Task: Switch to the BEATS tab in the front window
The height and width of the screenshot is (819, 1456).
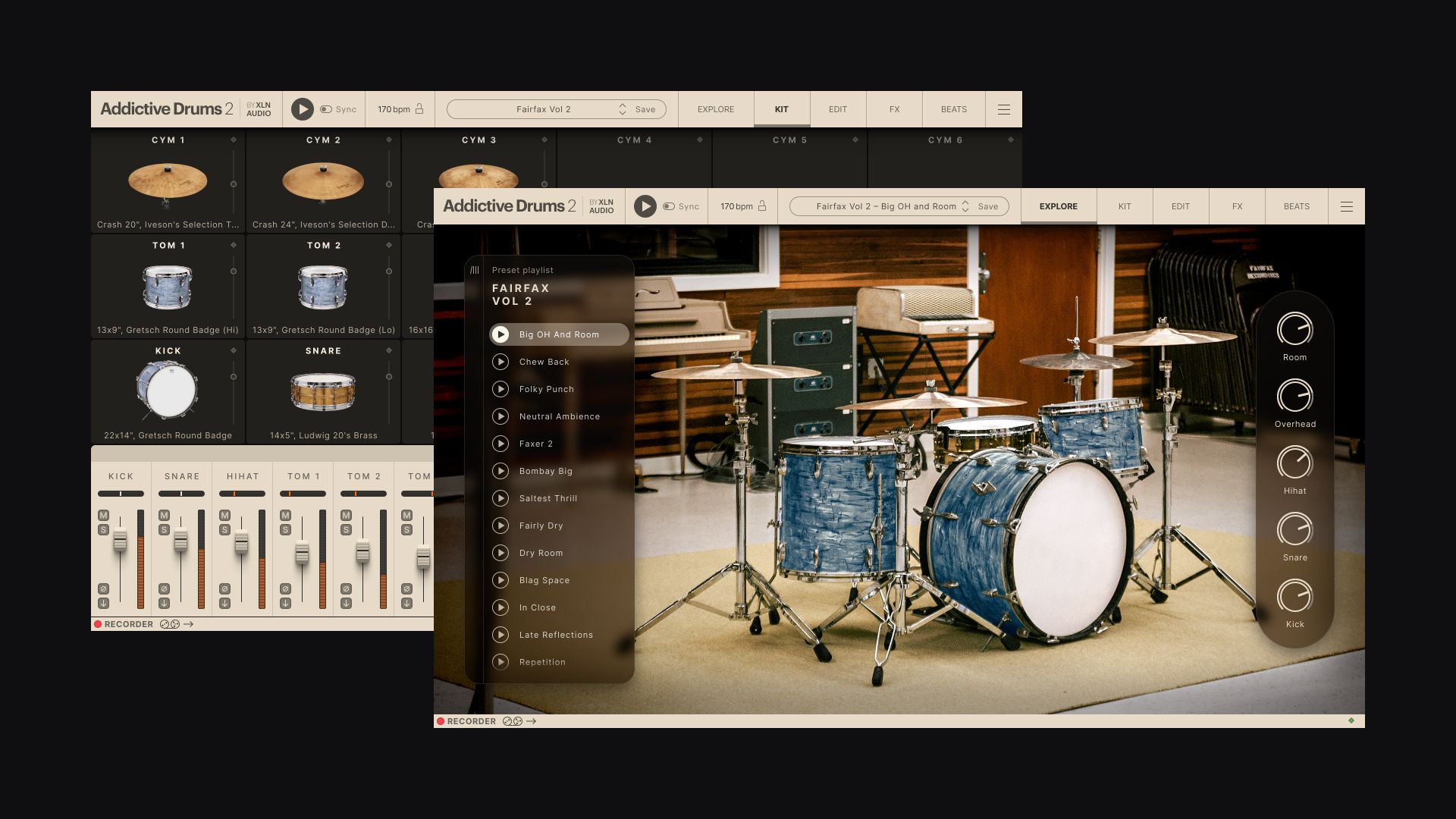Action: coord(1297,206)
